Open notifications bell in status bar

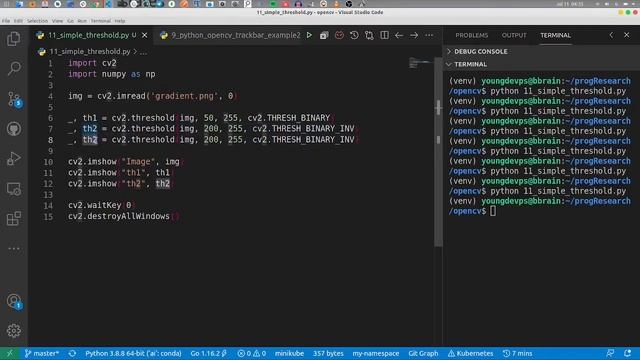click(x=627, y=353)
